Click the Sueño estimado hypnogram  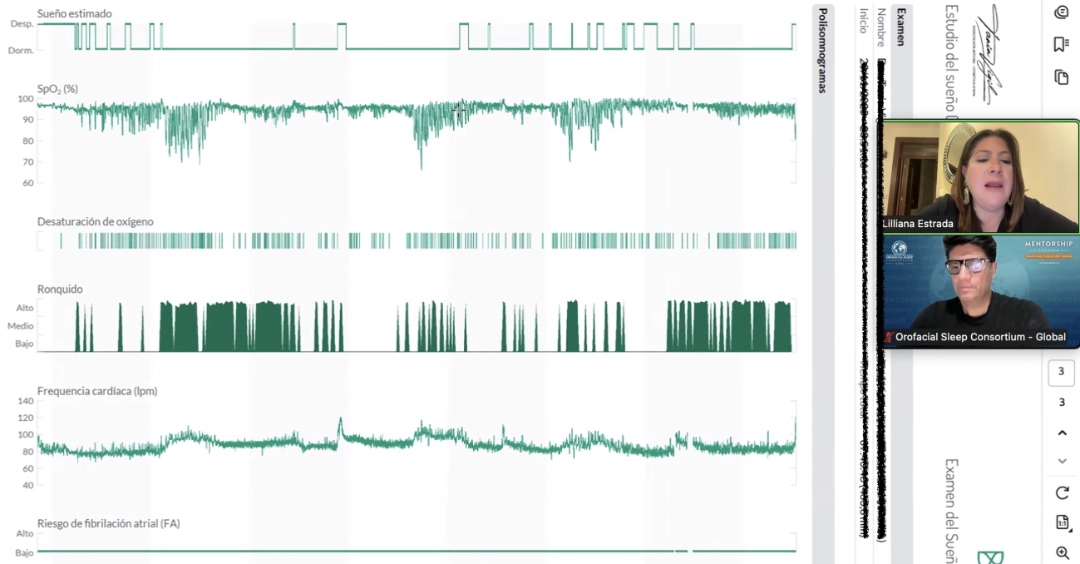click(x=416, y=37)
